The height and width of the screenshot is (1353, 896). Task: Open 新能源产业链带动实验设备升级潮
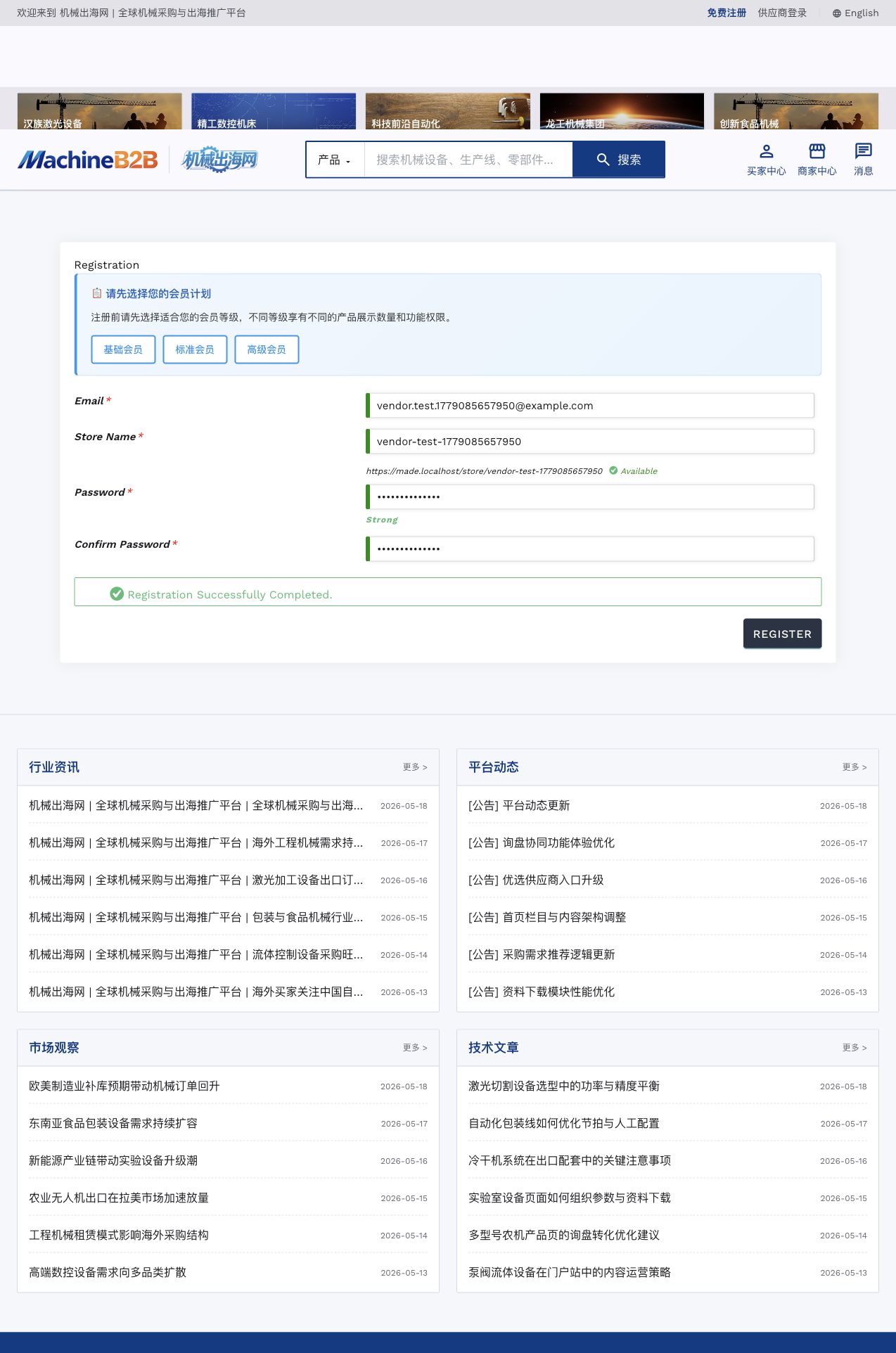tap(113, 1160)
